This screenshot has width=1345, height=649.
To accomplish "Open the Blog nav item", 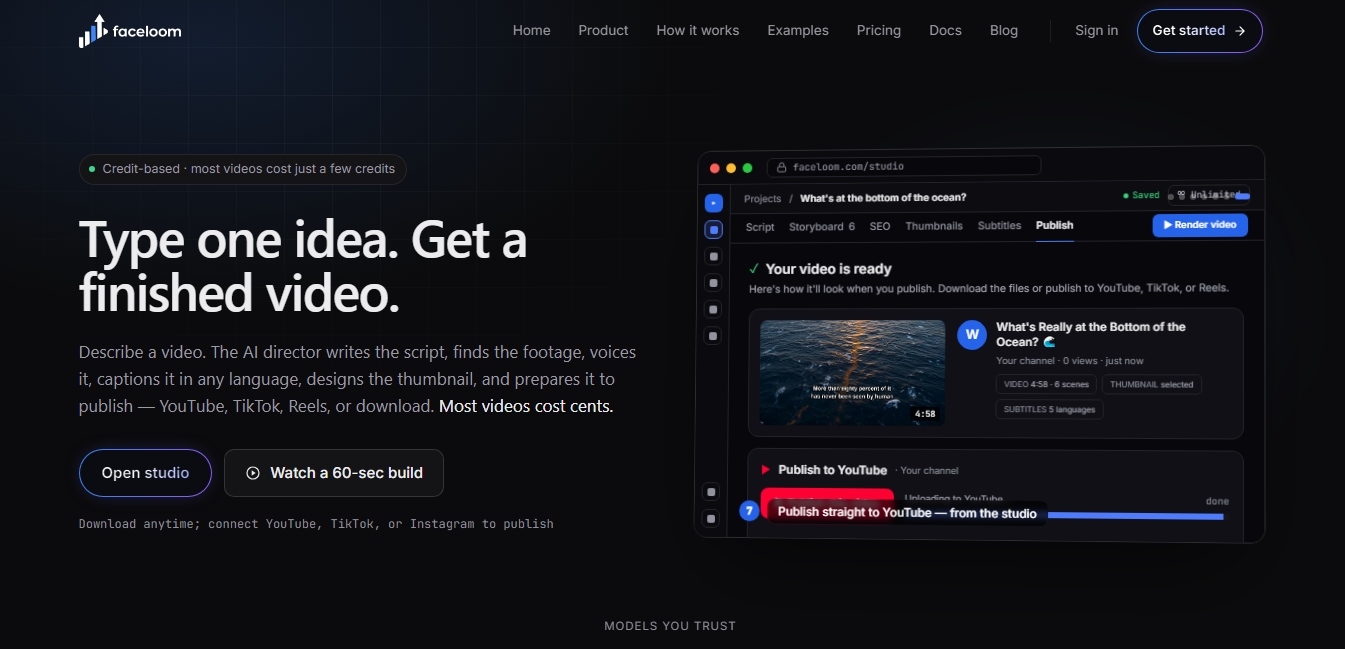I will 1004,30.
